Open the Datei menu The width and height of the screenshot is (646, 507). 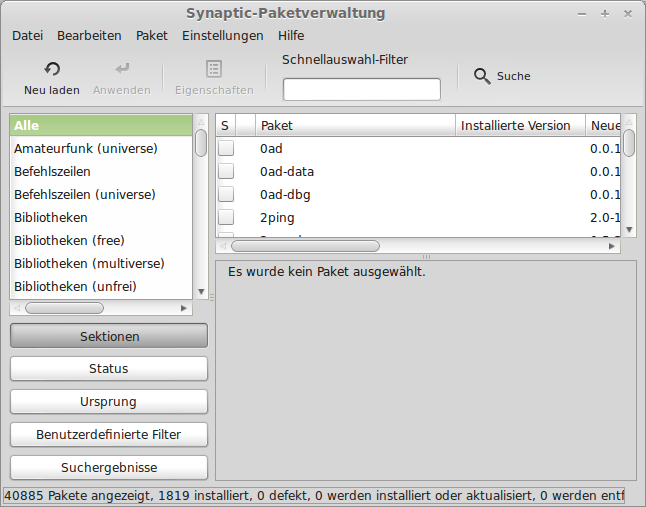click(x=28, y=36)
